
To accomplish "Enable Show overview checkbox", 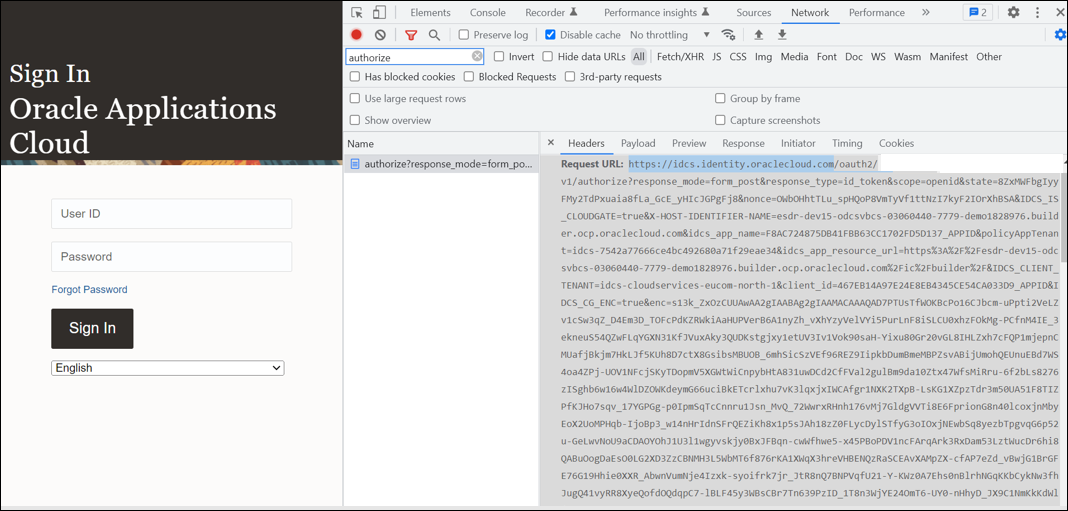I will [355, 121].
